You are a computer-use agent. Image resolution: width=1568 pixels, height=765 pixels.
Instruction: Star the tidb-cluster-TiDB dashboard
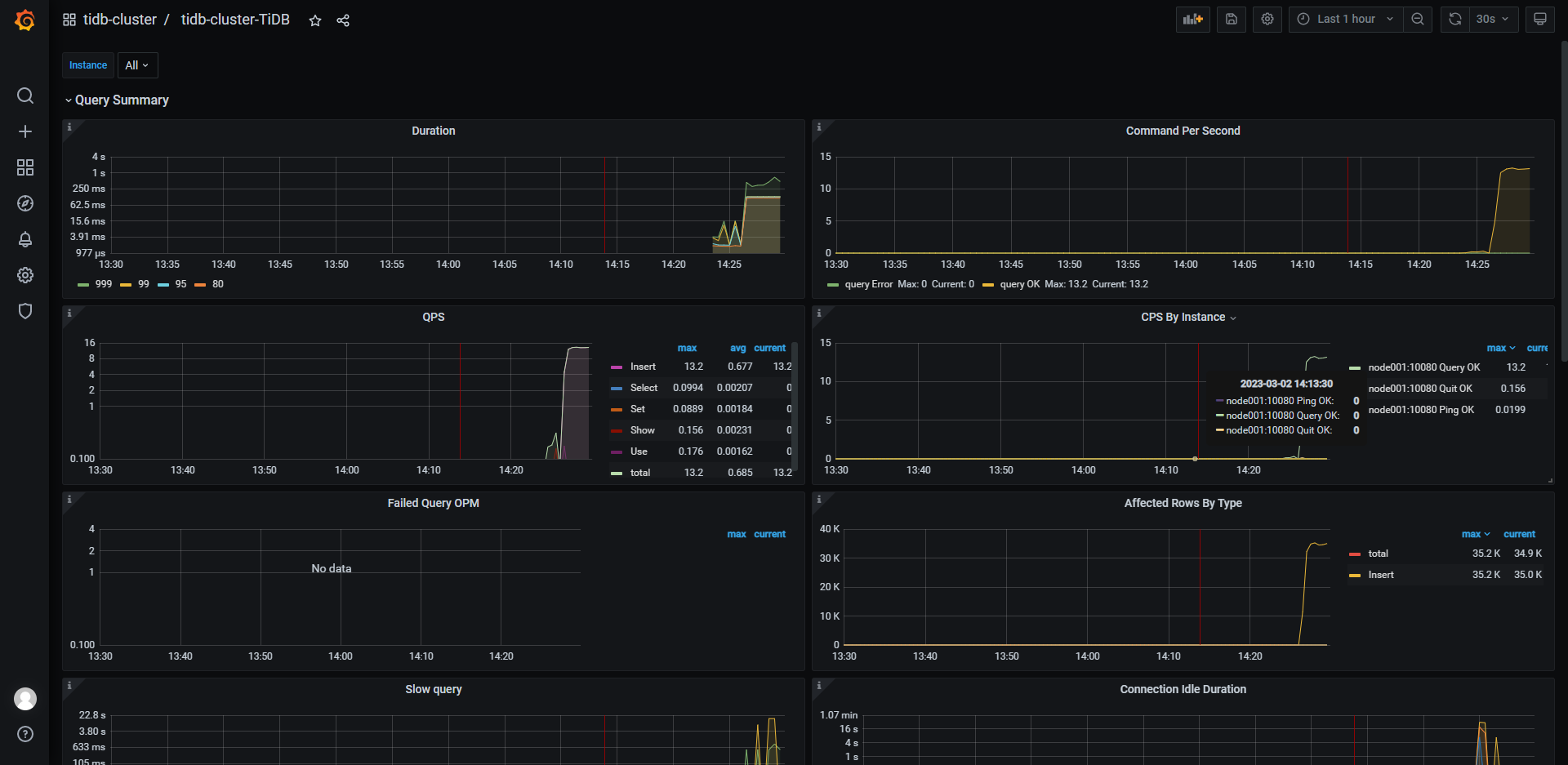point(315,20)
